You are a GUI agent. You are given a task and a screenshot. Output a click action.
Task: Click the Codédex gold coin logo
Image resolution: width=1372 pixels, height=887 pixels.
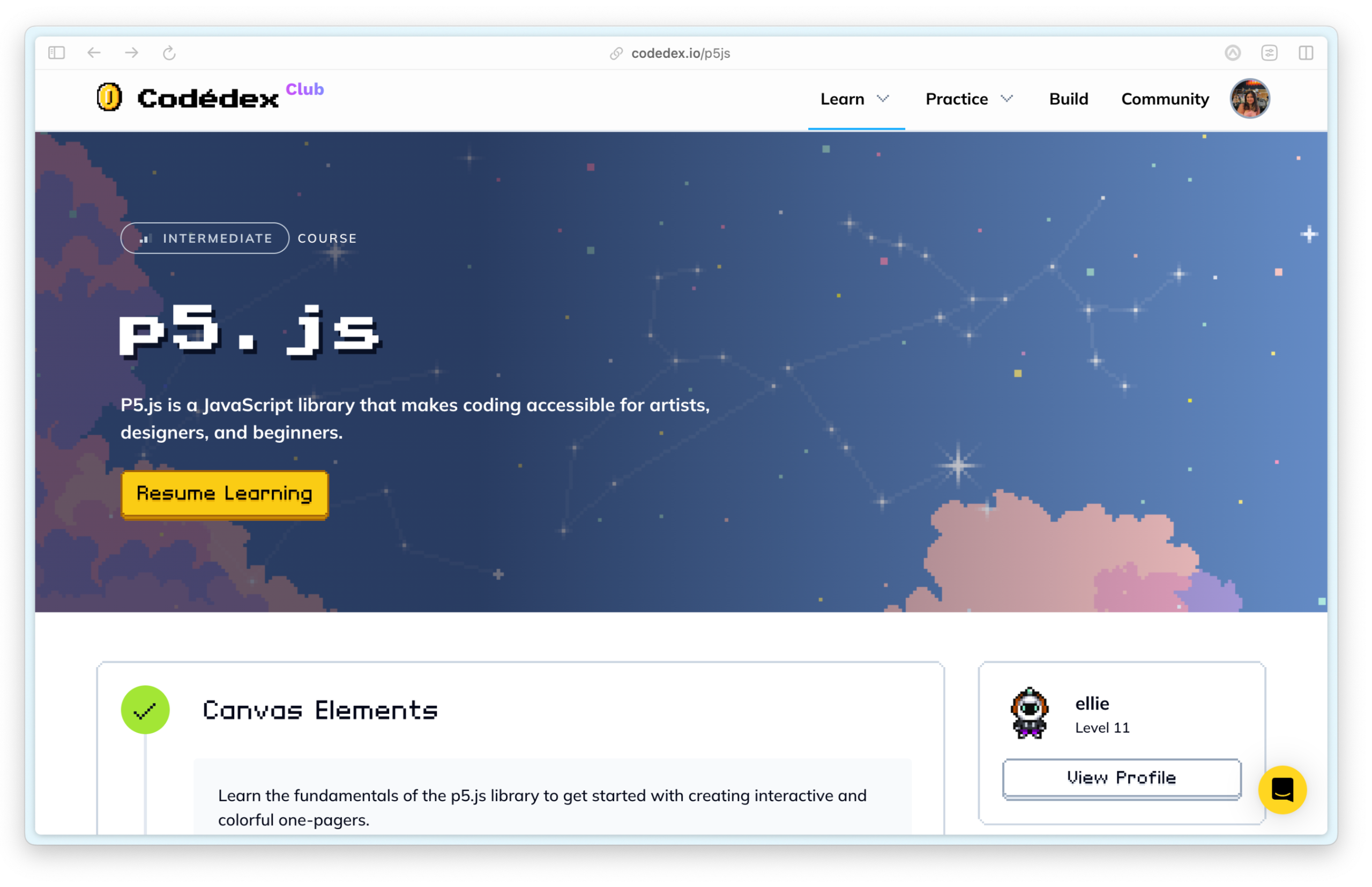coord(109,97)
